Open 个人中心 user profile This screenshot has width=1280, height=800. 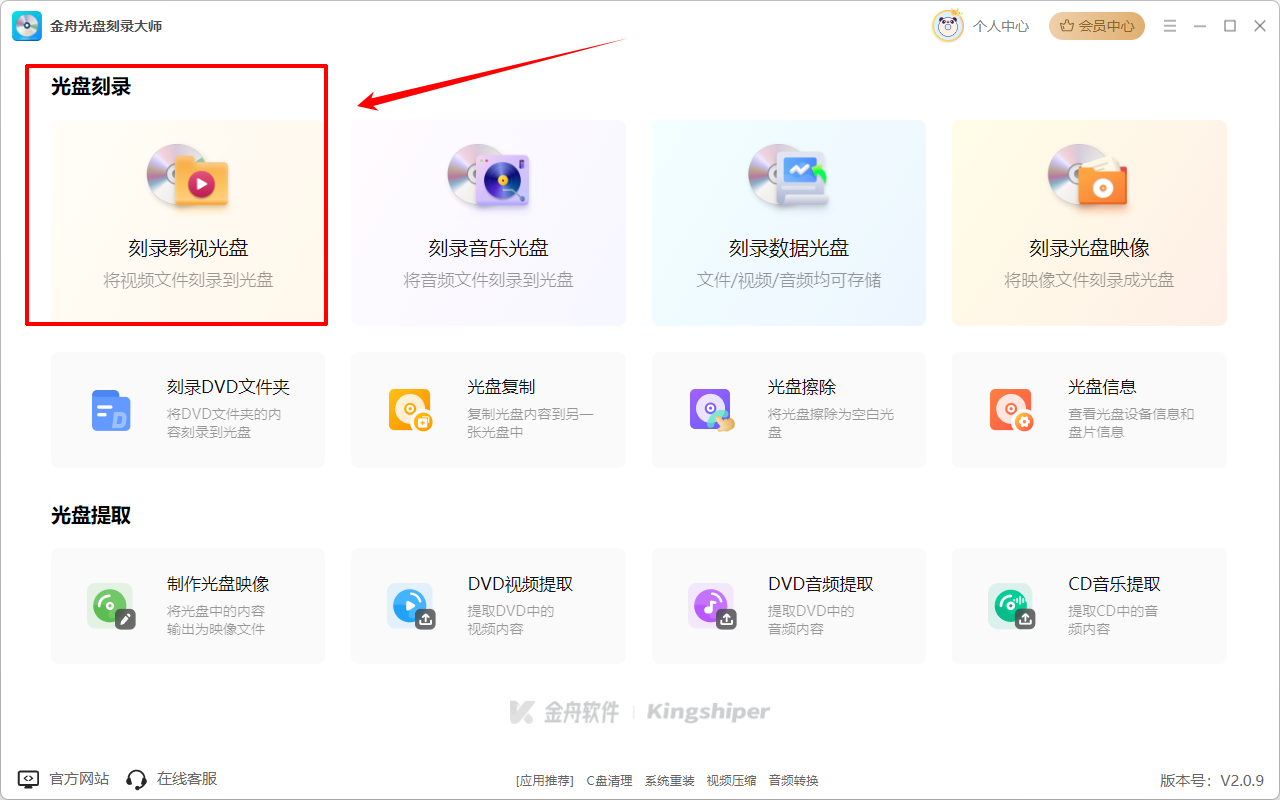[x=981, y=26]
